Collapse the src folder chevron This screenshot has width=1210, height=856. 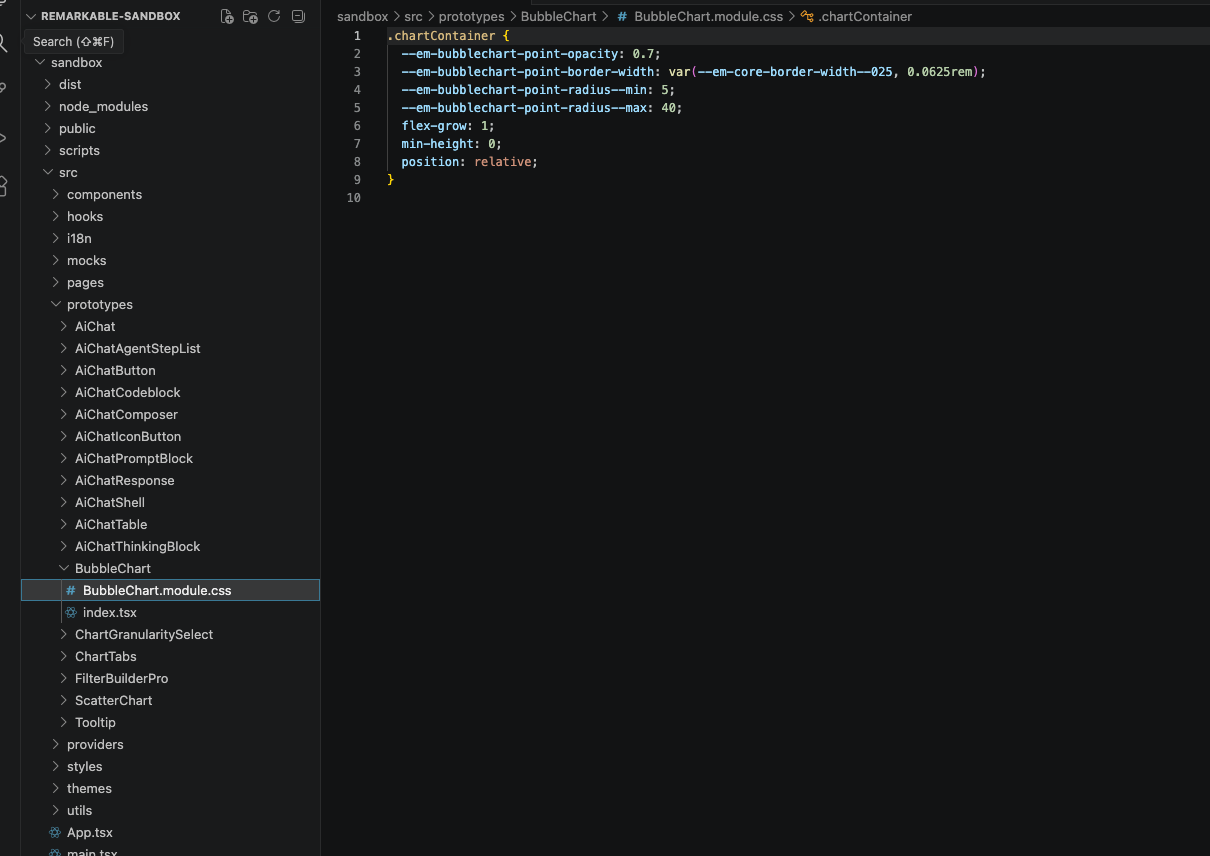pos(48,172)
